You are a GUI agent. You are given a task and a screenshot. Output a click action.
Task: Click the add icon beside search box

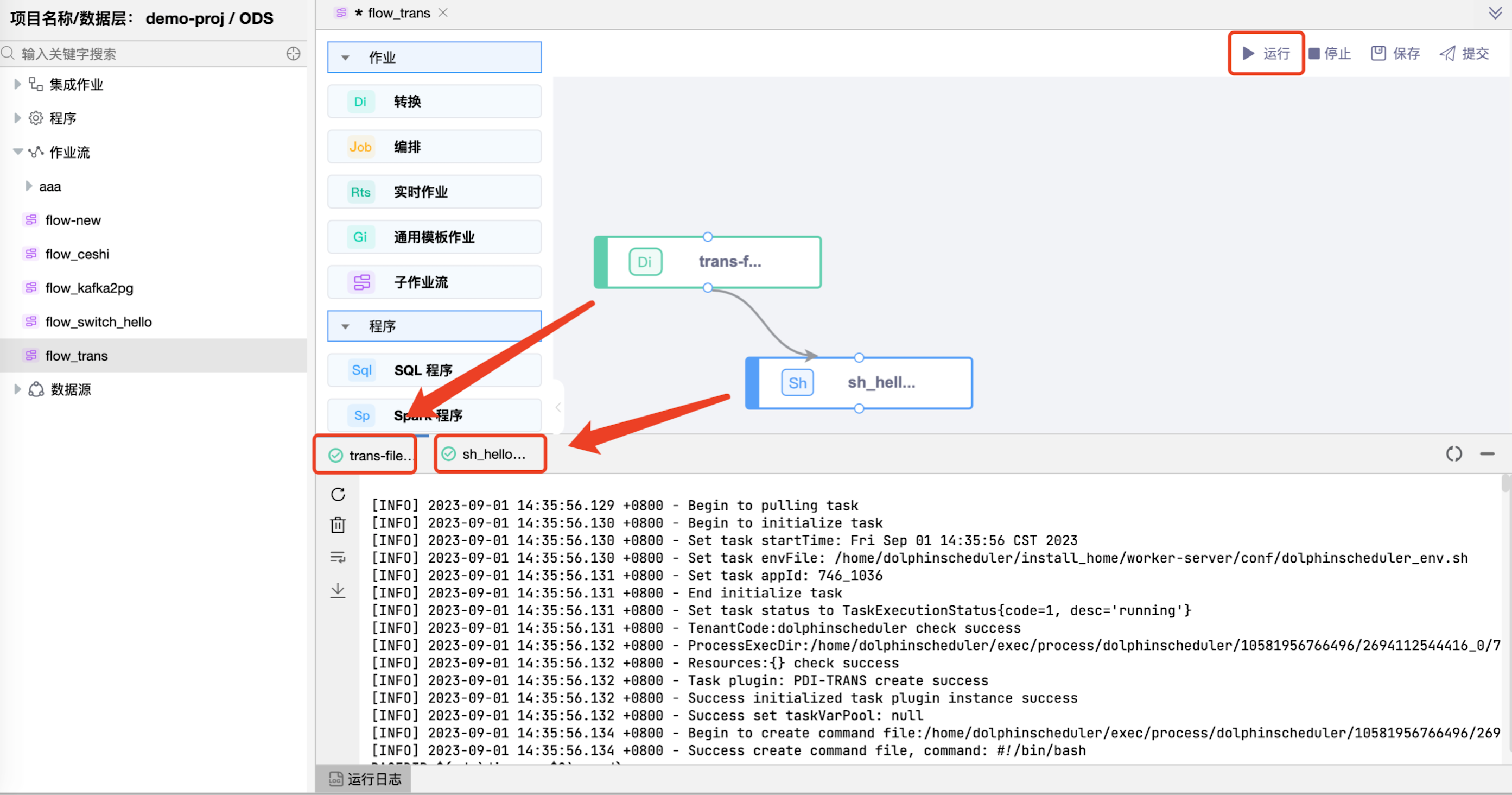point(294,54)
